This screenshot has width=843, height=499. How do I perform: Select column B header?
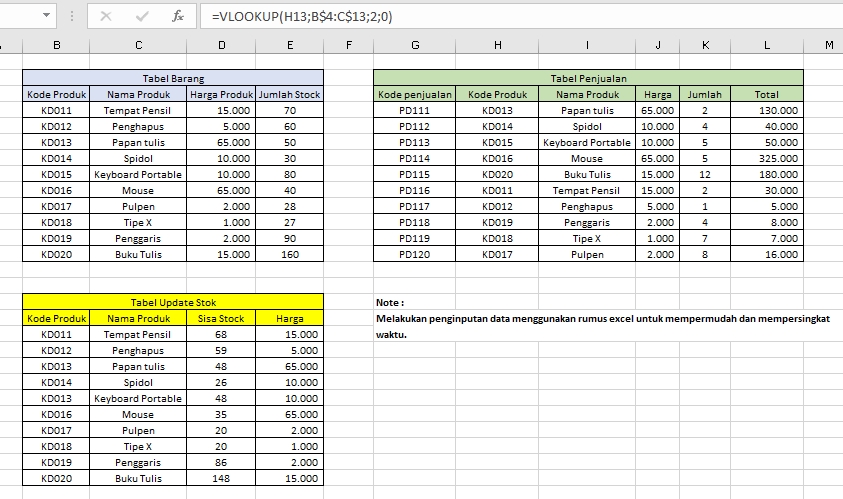click(x=56, y=45)
